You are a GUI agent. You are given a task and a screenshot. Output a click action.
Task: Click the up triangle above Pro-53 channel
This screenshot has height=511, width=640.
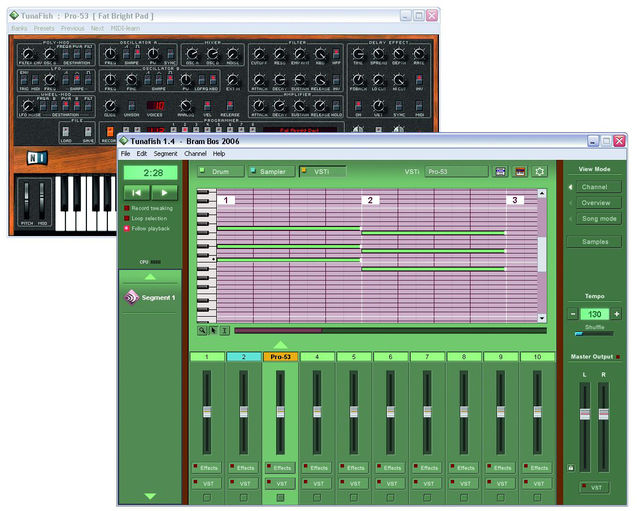280,344
